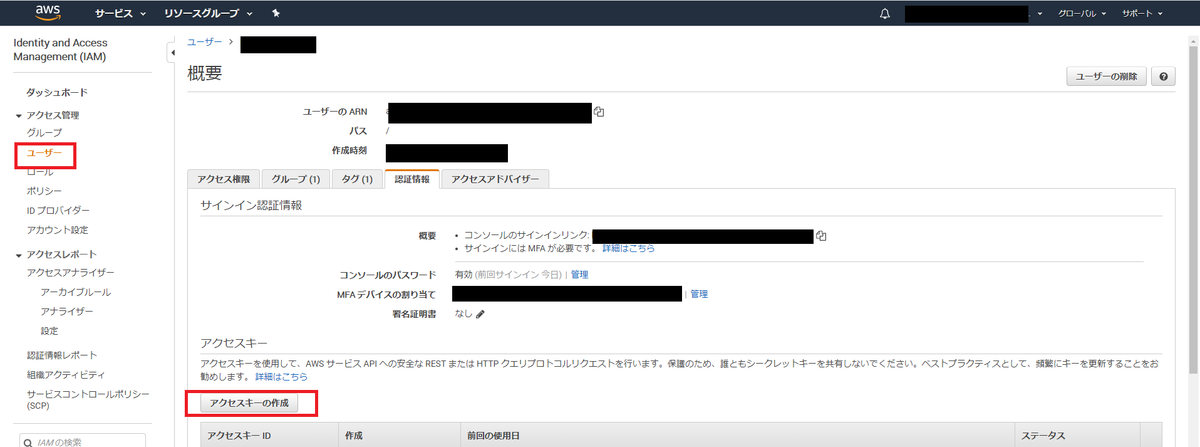Open ID プロバイダー in sidebar
Image resolution: width=1200 pixels, height=447 pixels.
pos(58,211)
